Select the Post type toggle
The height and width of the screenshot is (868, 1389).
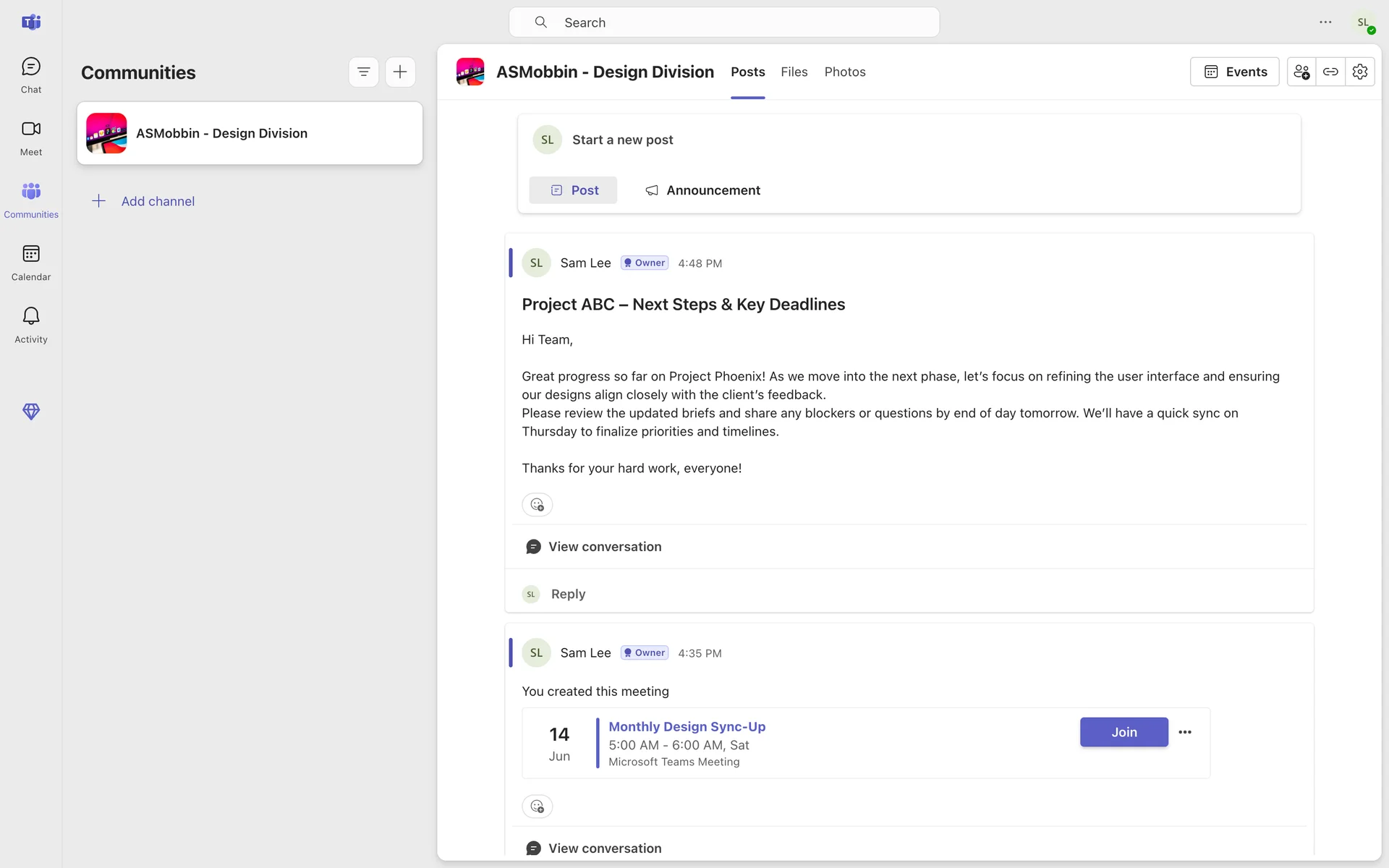[573, 190]
